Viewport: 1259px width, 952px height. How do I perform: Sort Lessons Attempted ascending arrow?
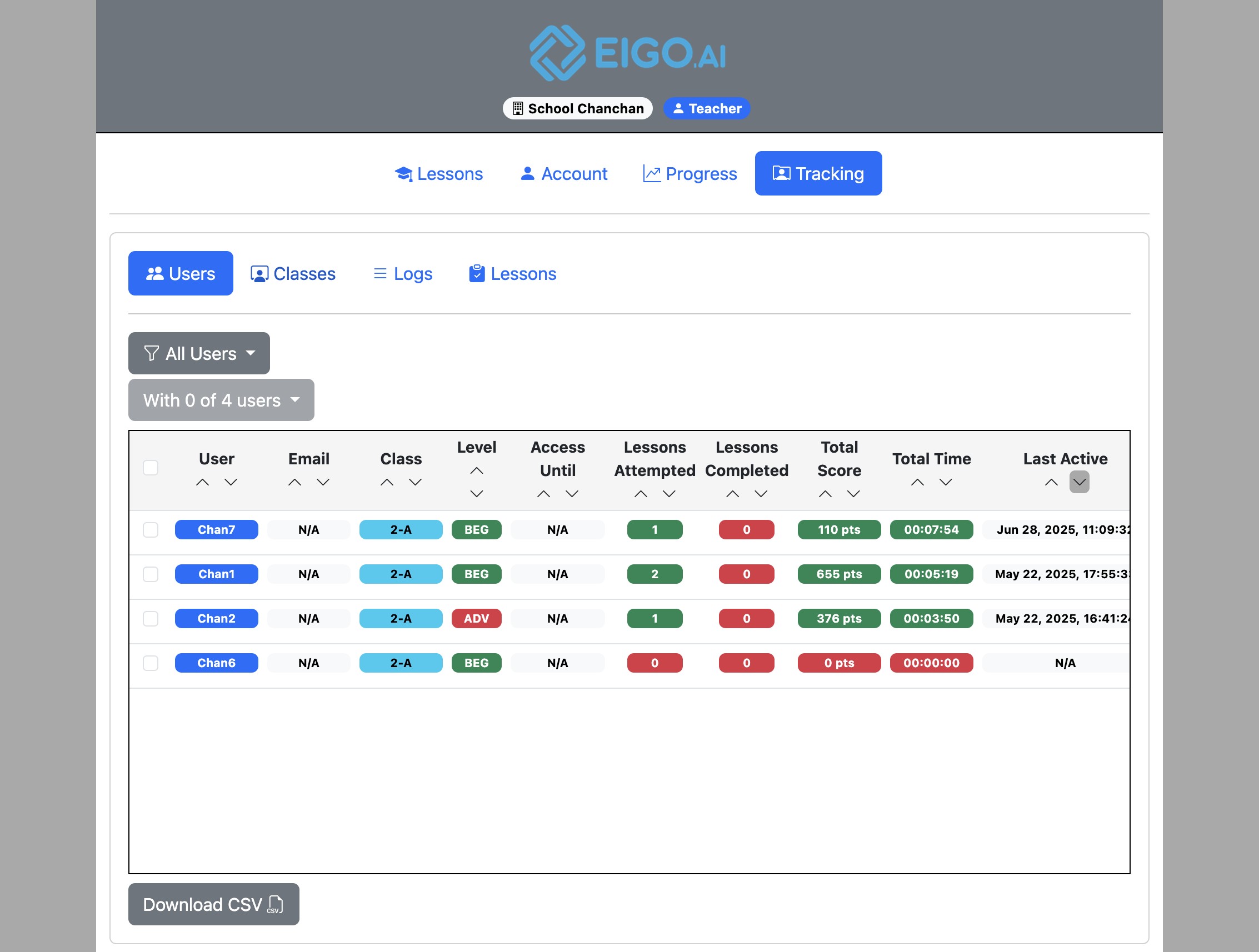[641, 493]
